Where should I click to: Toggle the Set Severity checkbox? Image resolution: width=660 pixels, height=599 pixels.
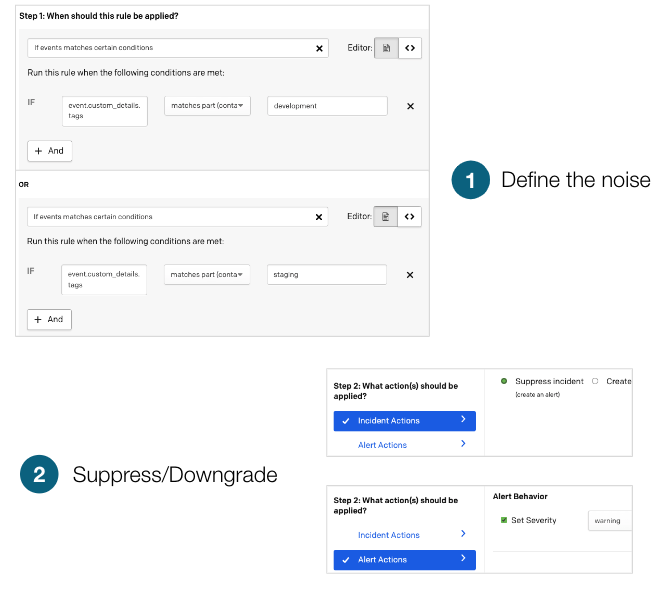pyautogui.click(x=503, y=520)
